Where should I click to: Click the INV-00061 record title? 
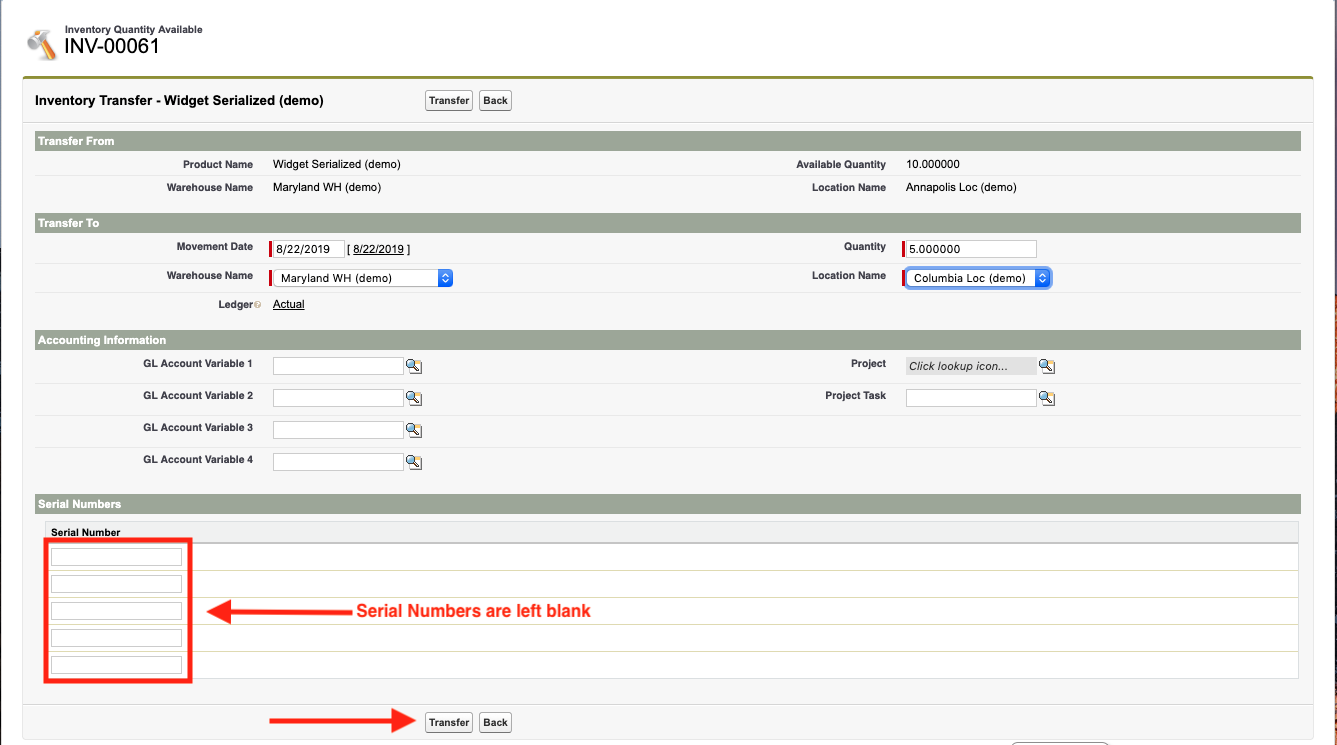point(112,46)
